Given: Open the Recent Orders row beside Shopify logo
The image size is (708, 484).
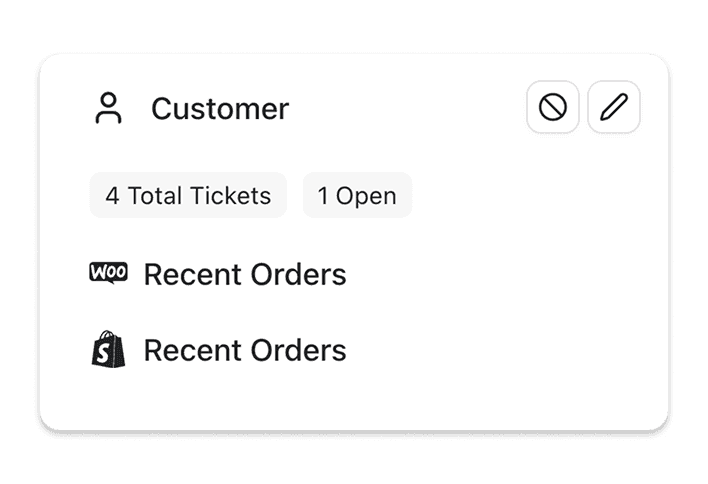Looking at the screenshot, I should pyautogui.click(x=245, y=350).
